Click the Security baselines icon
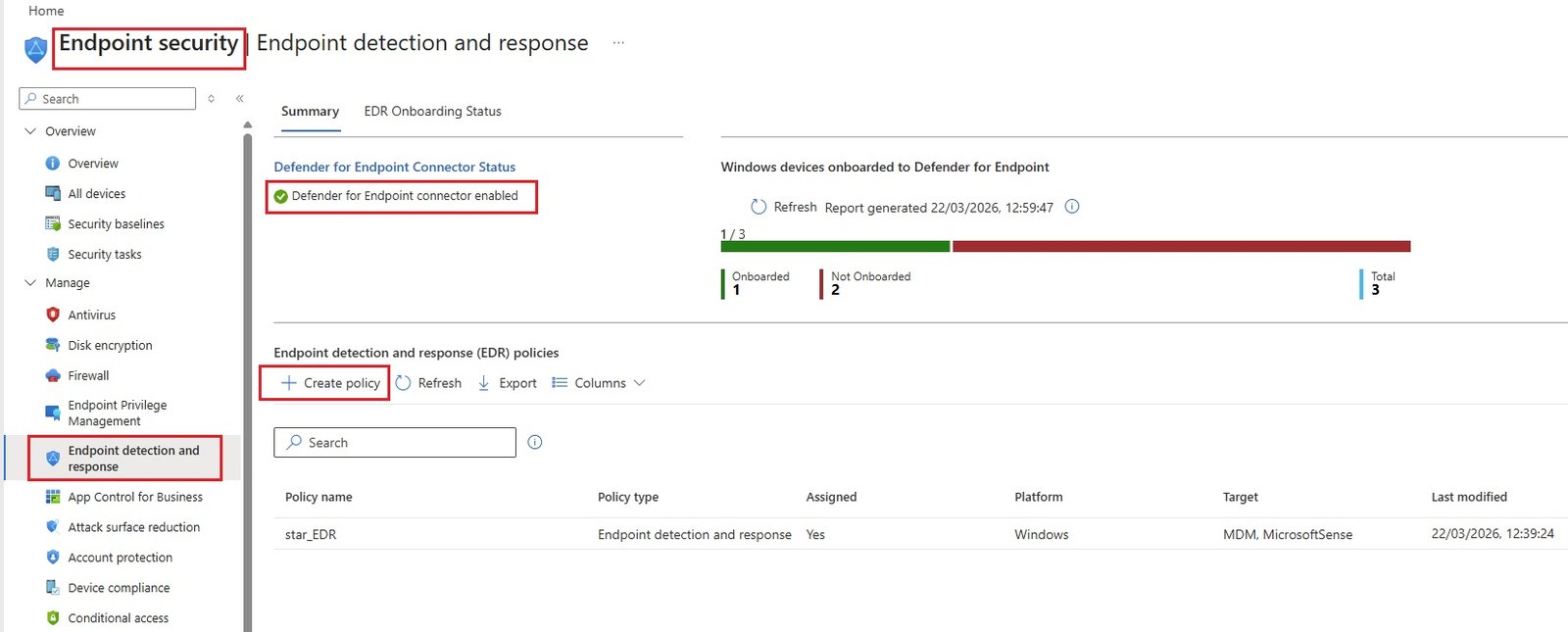The height and width of the screenshot is (632, 1568). tap(53, 224)
